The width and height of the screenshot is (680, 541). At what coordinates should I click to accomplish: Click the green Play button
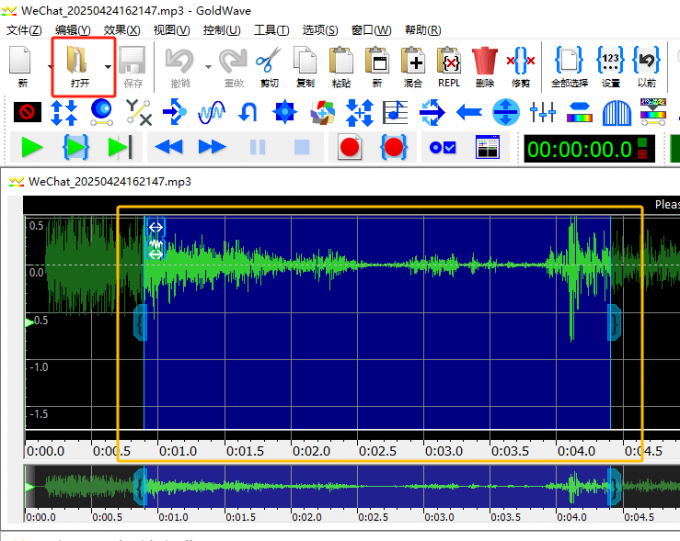[x=32, y=148]
